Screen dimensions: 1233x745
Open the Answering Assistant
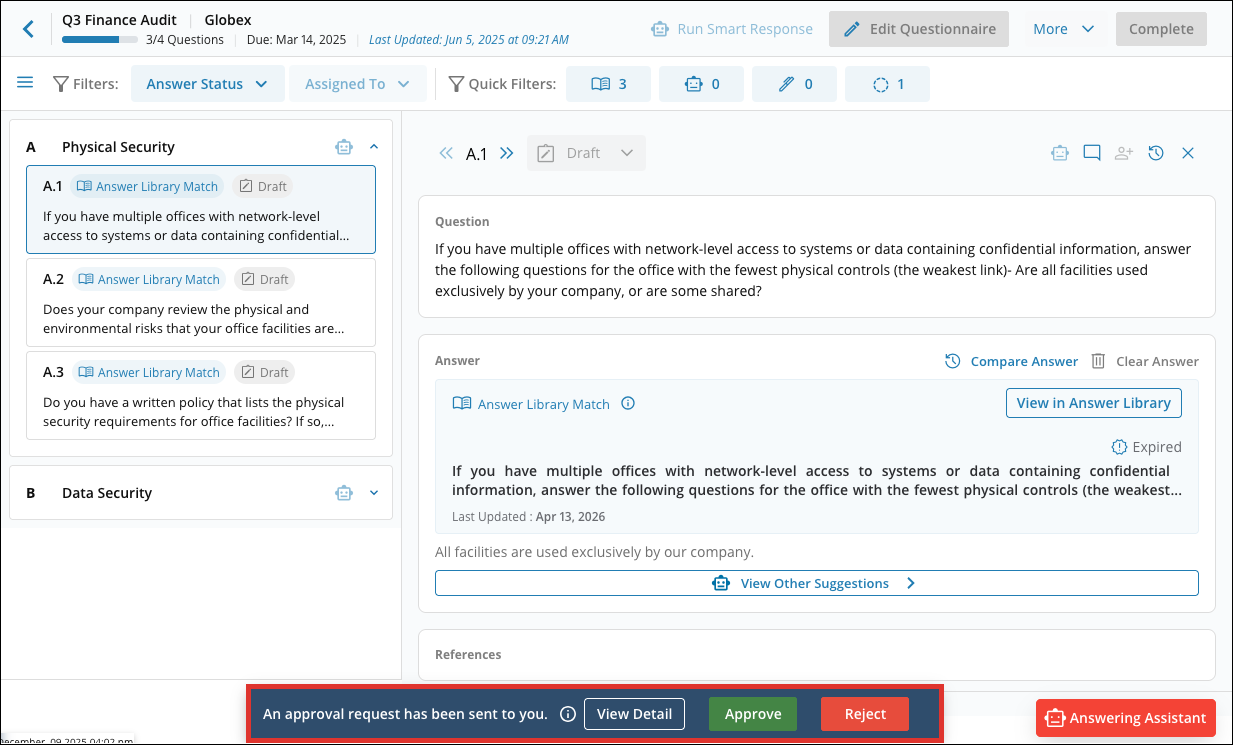[1126, 718]
